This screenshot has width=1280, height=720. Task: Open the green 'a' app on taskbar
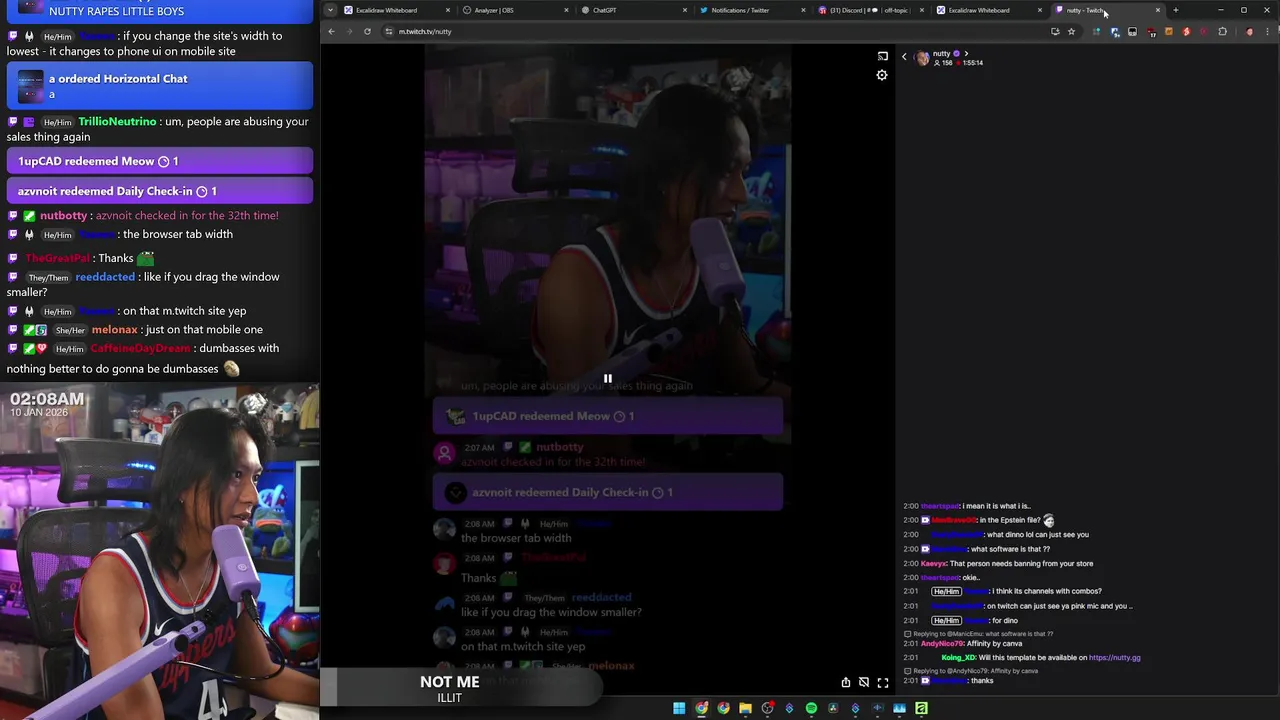(921, 708)
